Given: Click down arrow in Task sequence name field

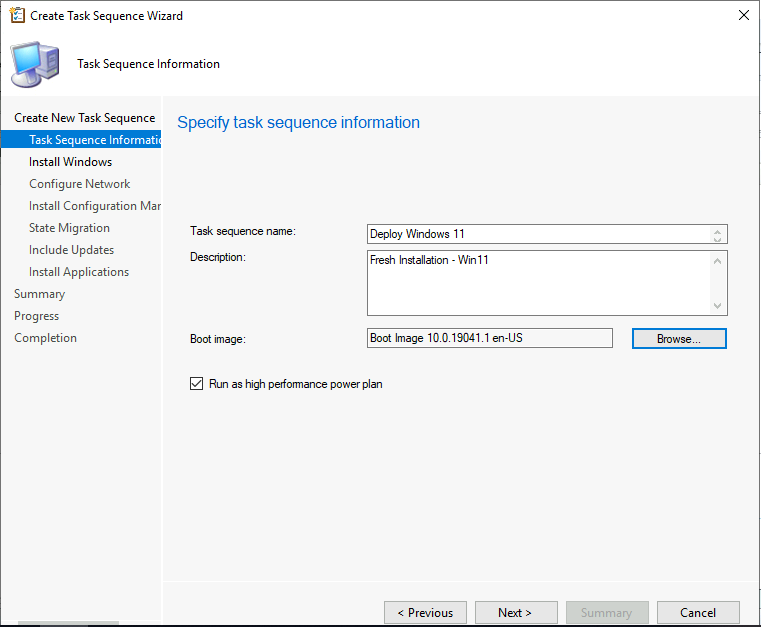Looking at the screenshot, I should 717,238.
